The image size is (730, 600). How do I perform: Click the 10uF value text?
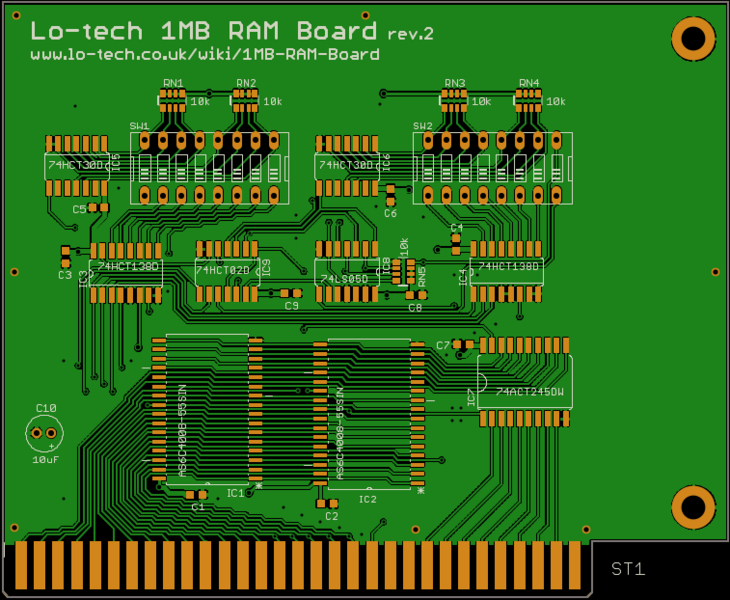click(x=45, y=459)
